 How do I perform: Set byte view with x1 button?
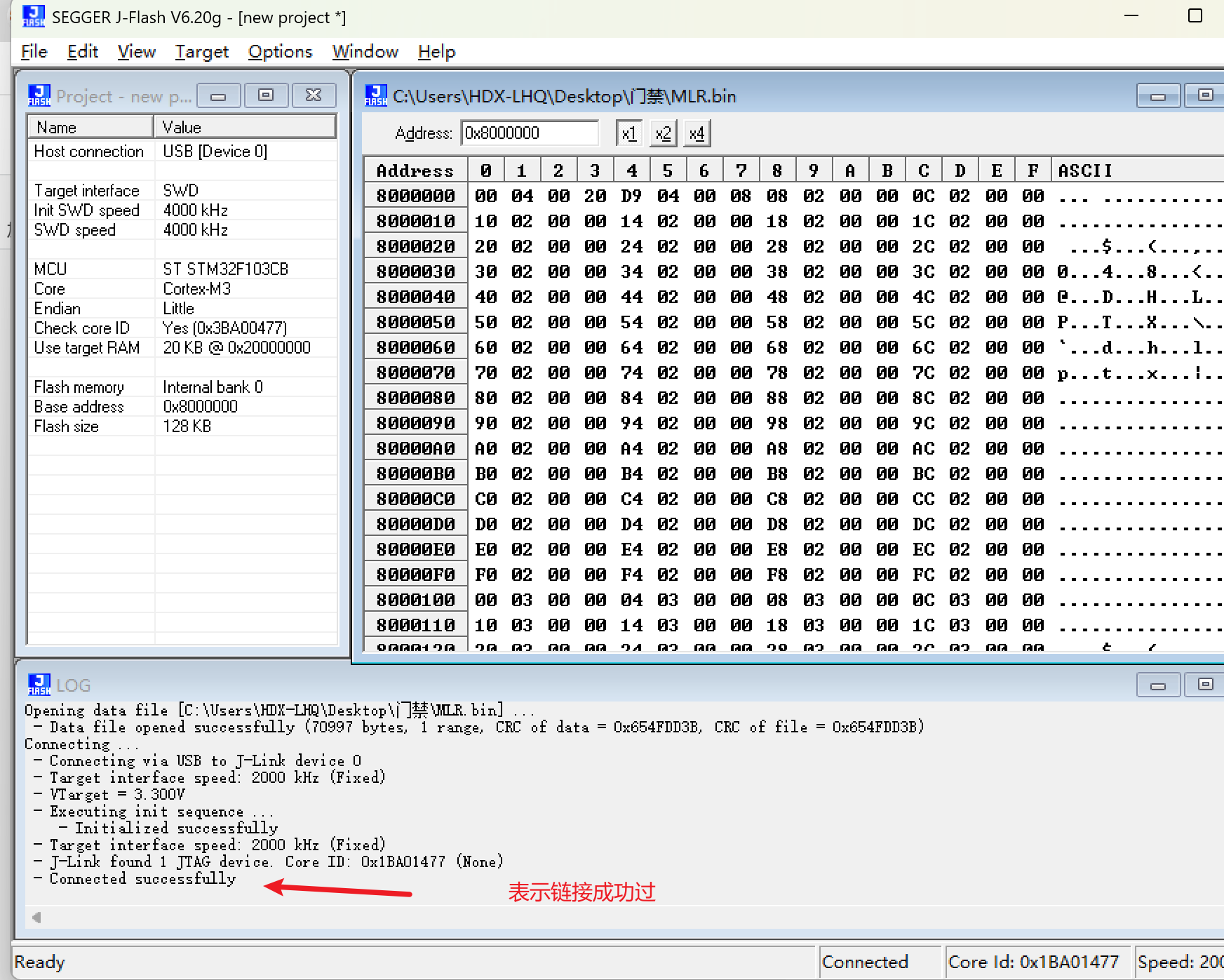629,133
